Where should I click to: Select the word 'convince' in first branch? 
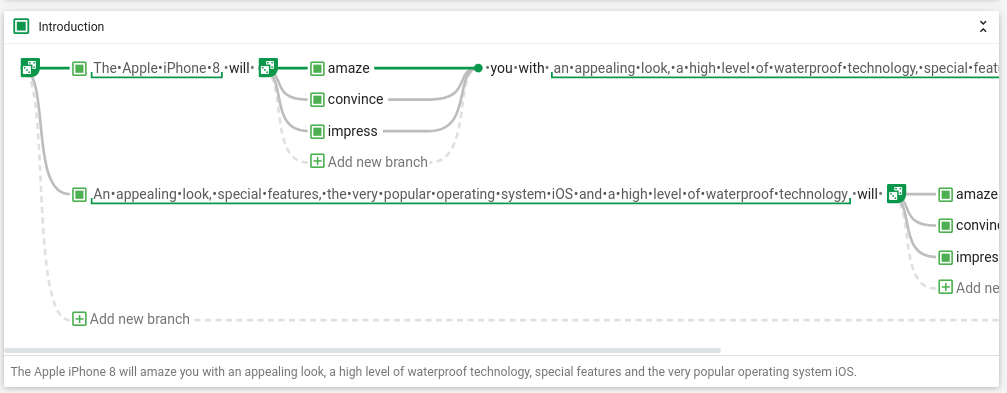coord(355,99)
